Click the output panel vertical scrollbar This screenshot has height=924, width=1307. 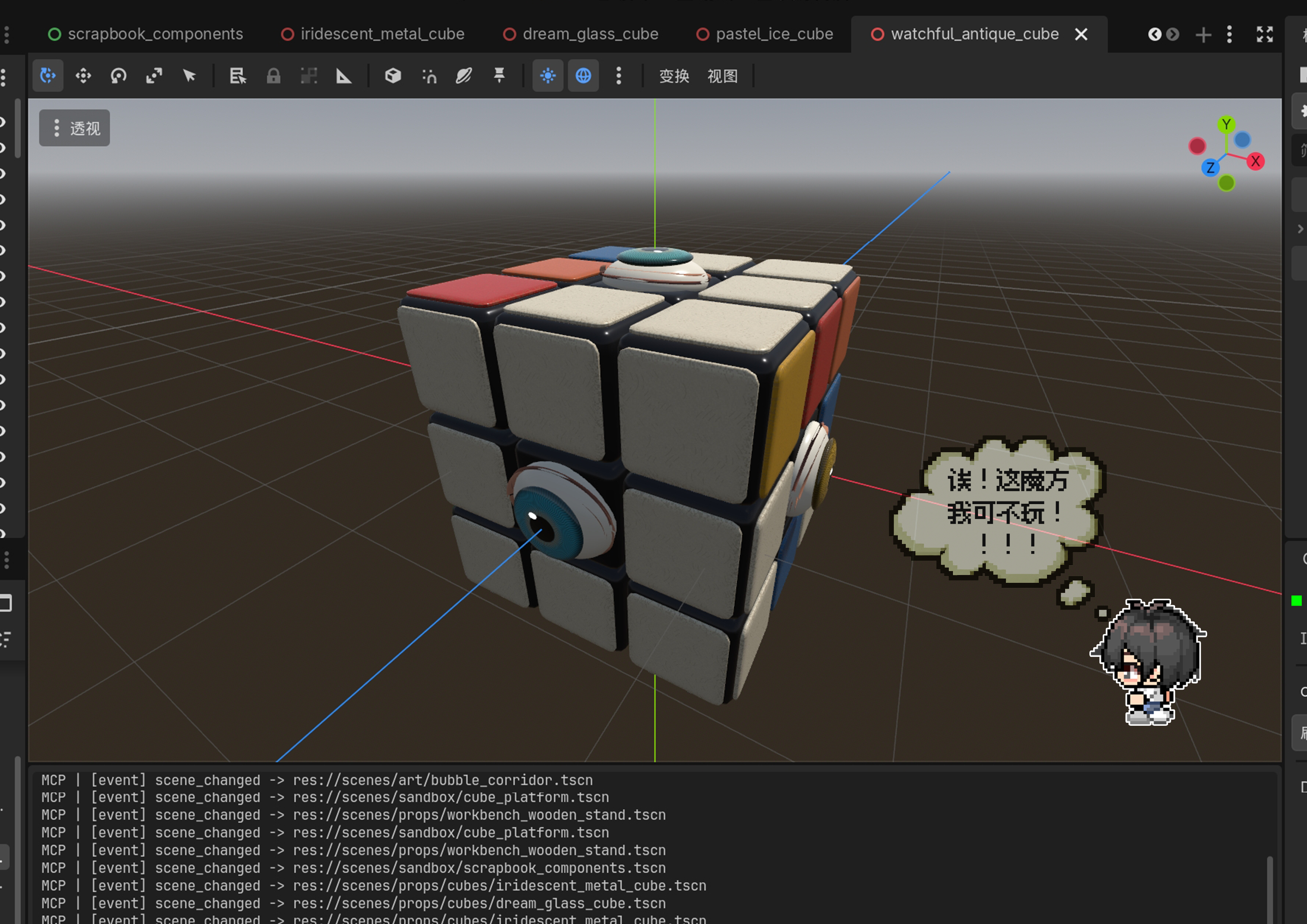(1269, 890)
